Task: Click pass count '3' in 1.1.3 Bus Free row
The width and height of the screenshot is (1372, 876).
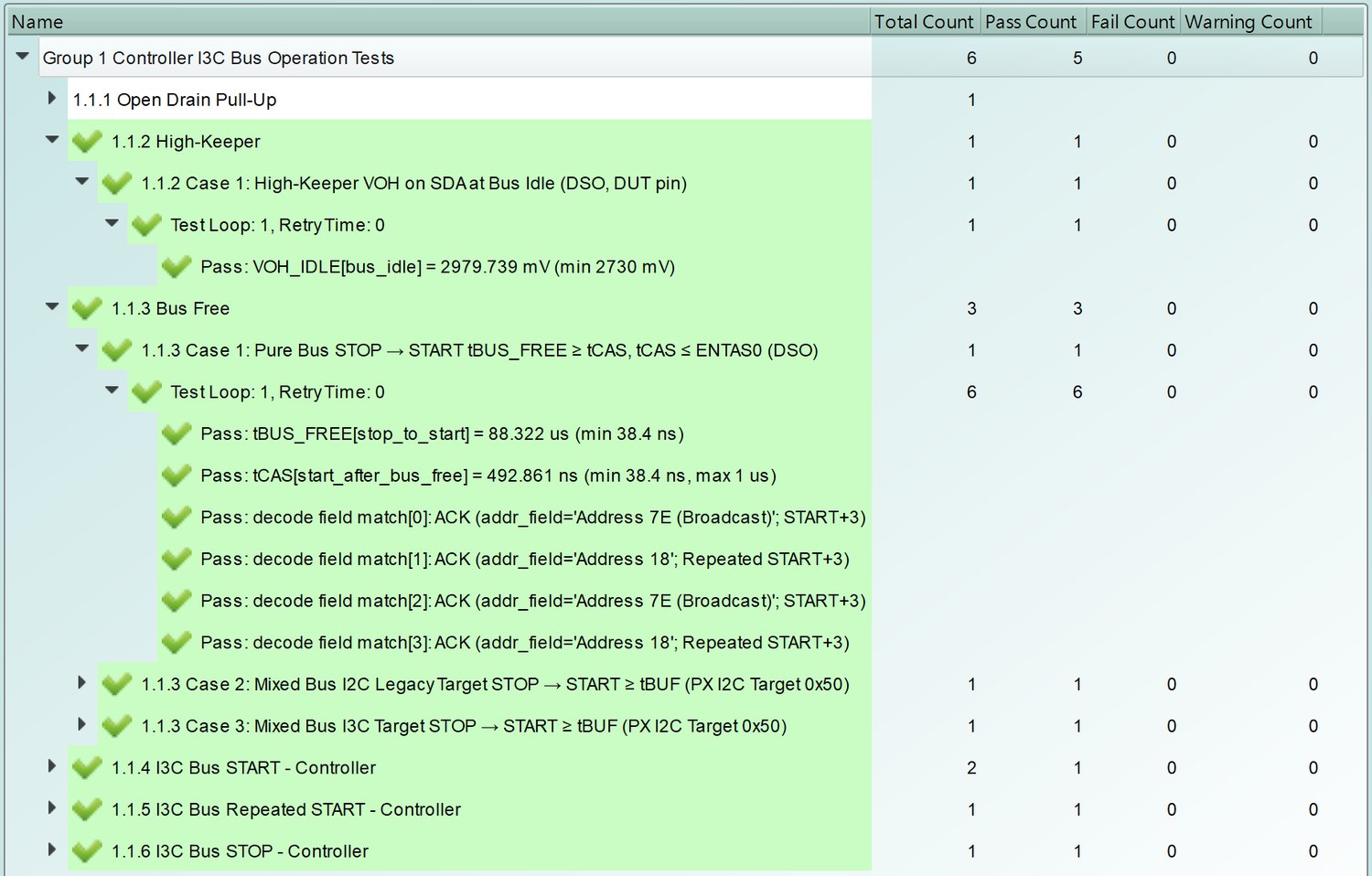Action: click(1077, 309)
